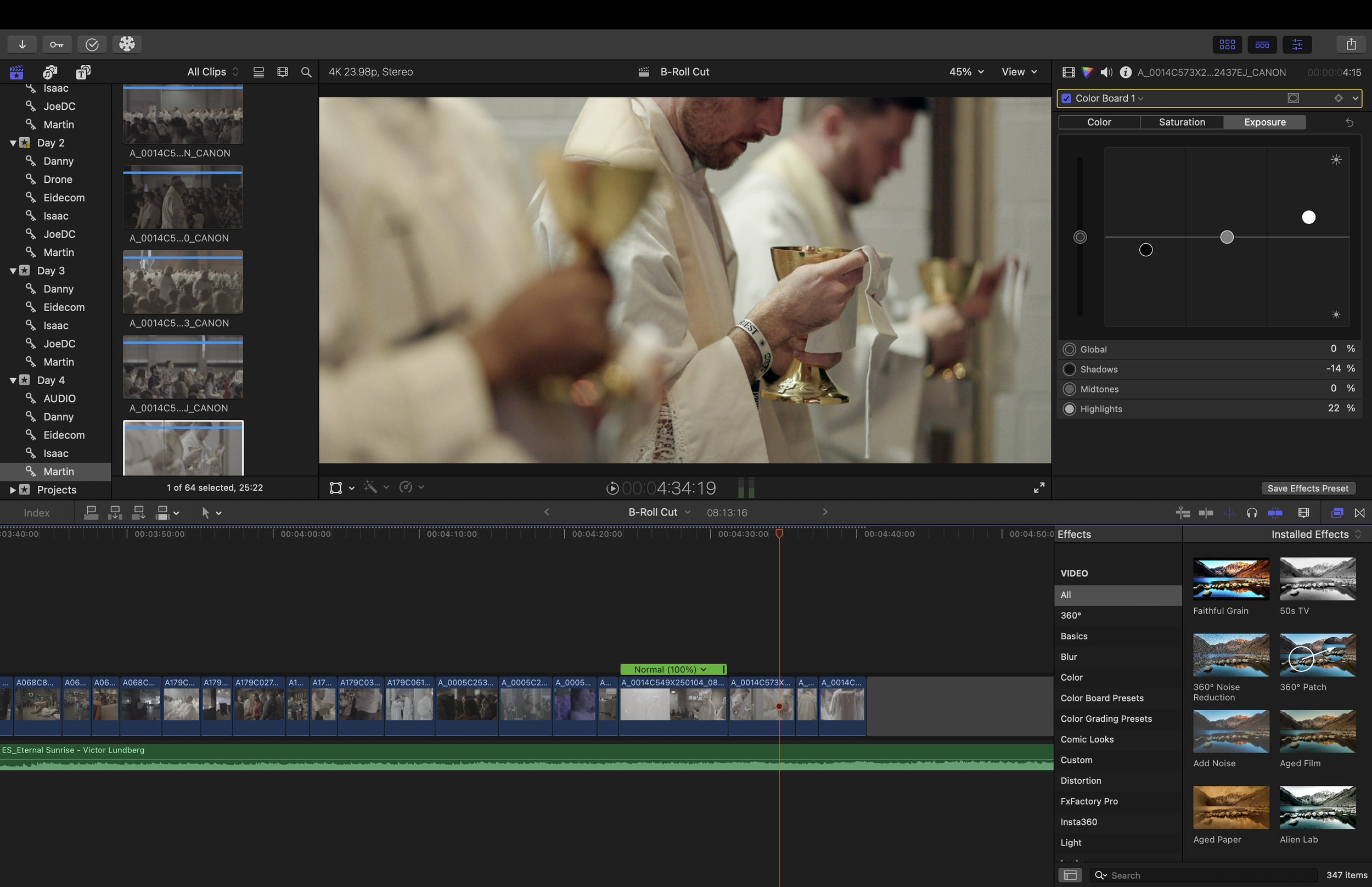The width and height of the screenshot is (1372, 887).
Task: Open the viewer View dropdown menu
Action: coord(1019,72)
